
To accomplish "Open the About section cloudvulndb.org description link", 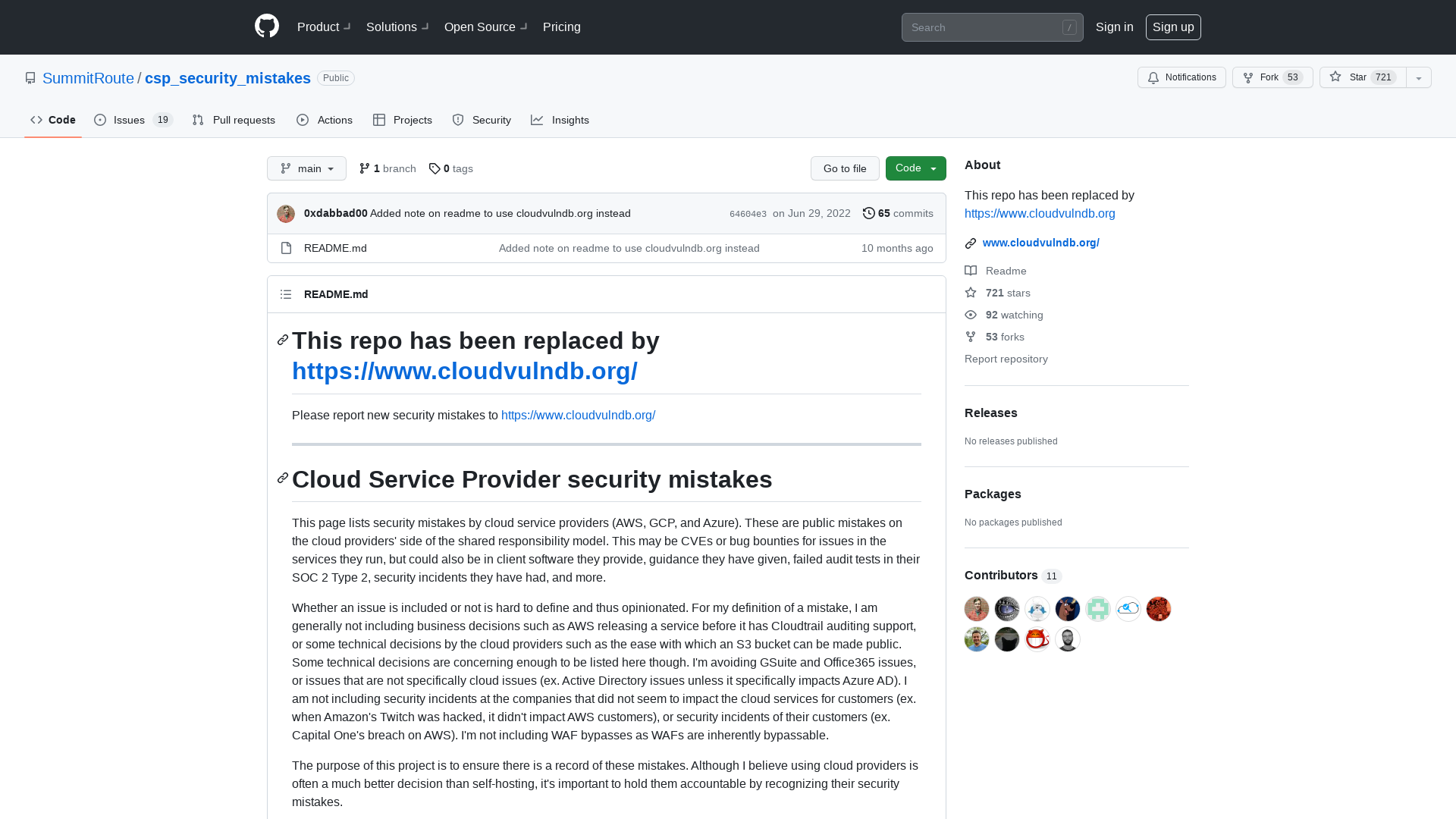I will (1040, 214).
